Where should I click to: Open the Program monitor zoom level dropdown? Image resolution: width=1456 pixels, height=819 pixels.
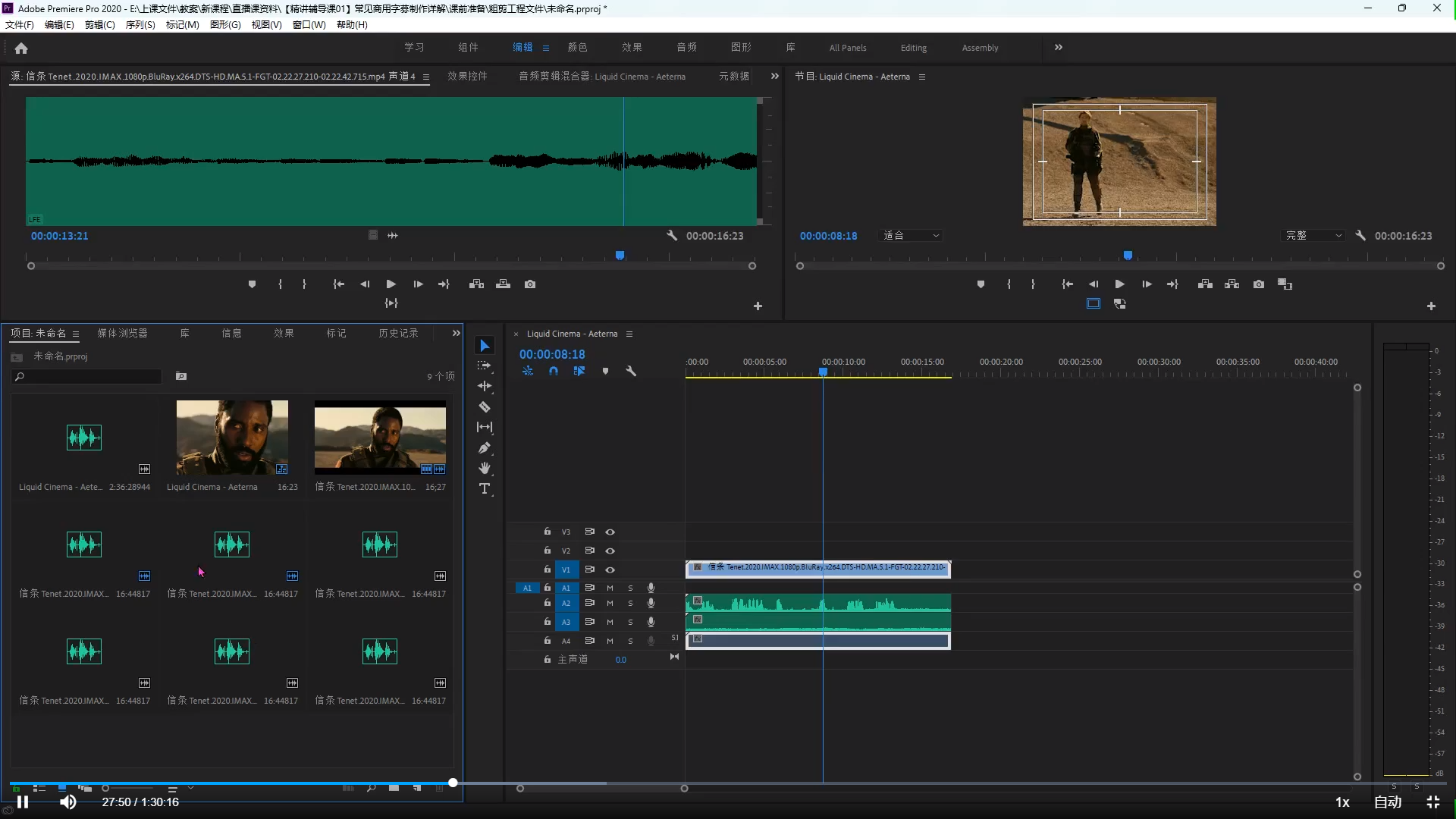pyautogui.click(x=911, y=236)
